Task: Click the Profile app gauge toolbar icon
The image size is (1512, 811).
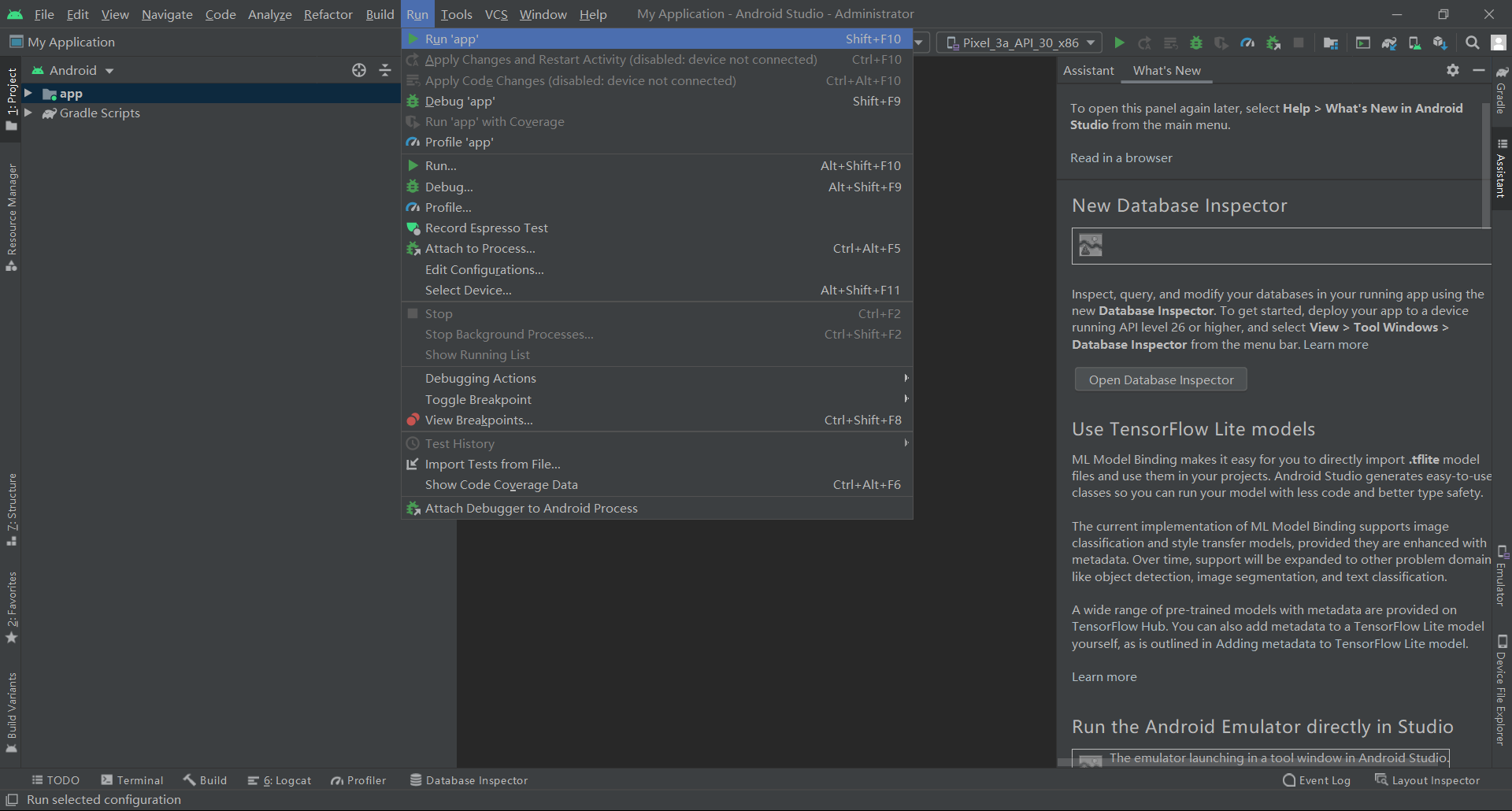Action: (x=1247, y=43)
